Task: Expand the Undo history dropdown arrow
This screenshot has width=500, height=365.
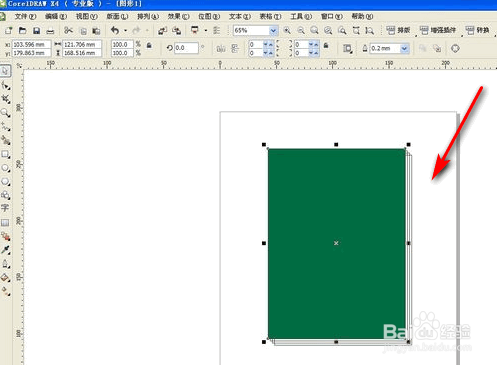Action: pos(125,31)
